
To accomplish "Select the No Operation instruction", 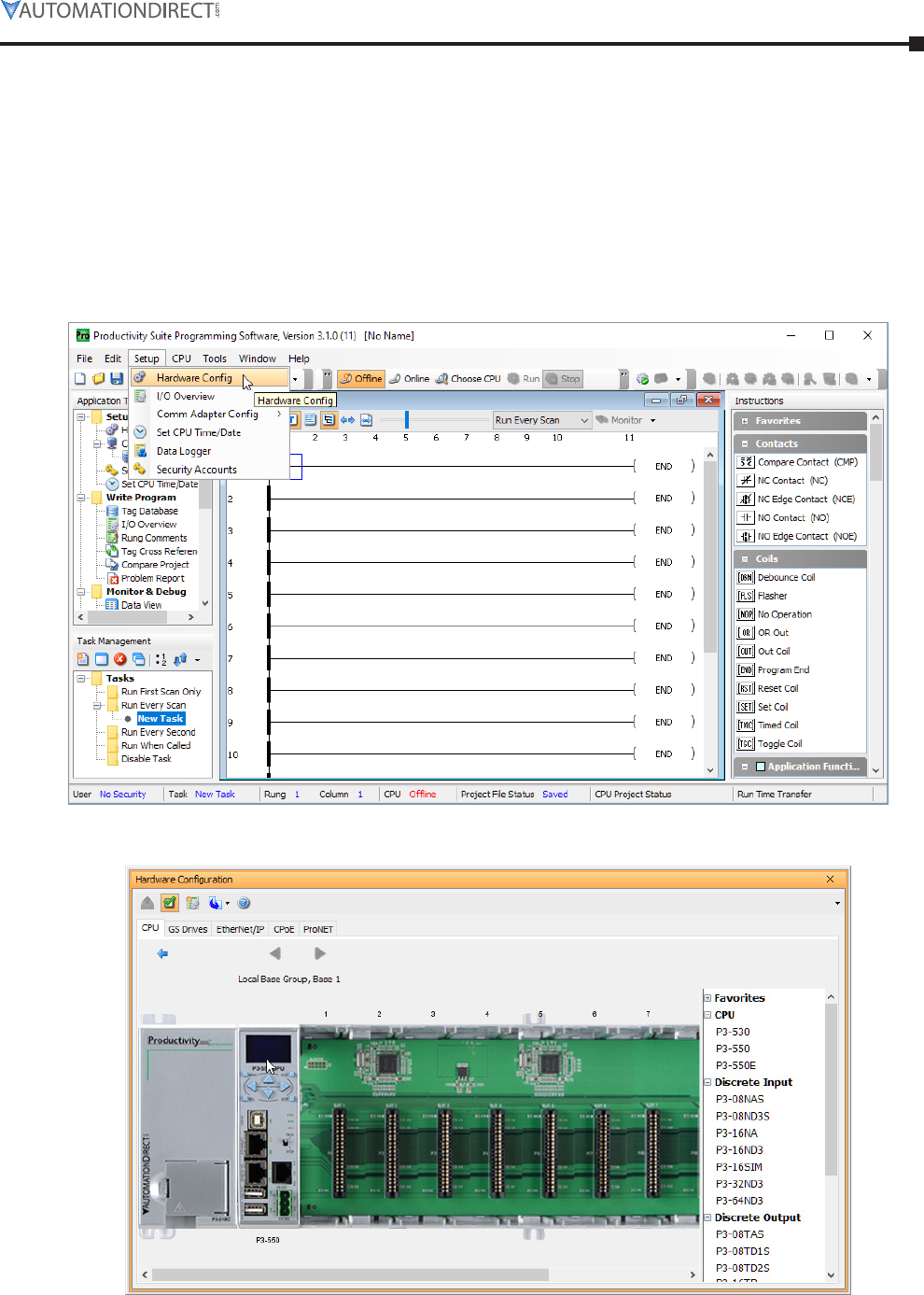I will coord(776,614).
